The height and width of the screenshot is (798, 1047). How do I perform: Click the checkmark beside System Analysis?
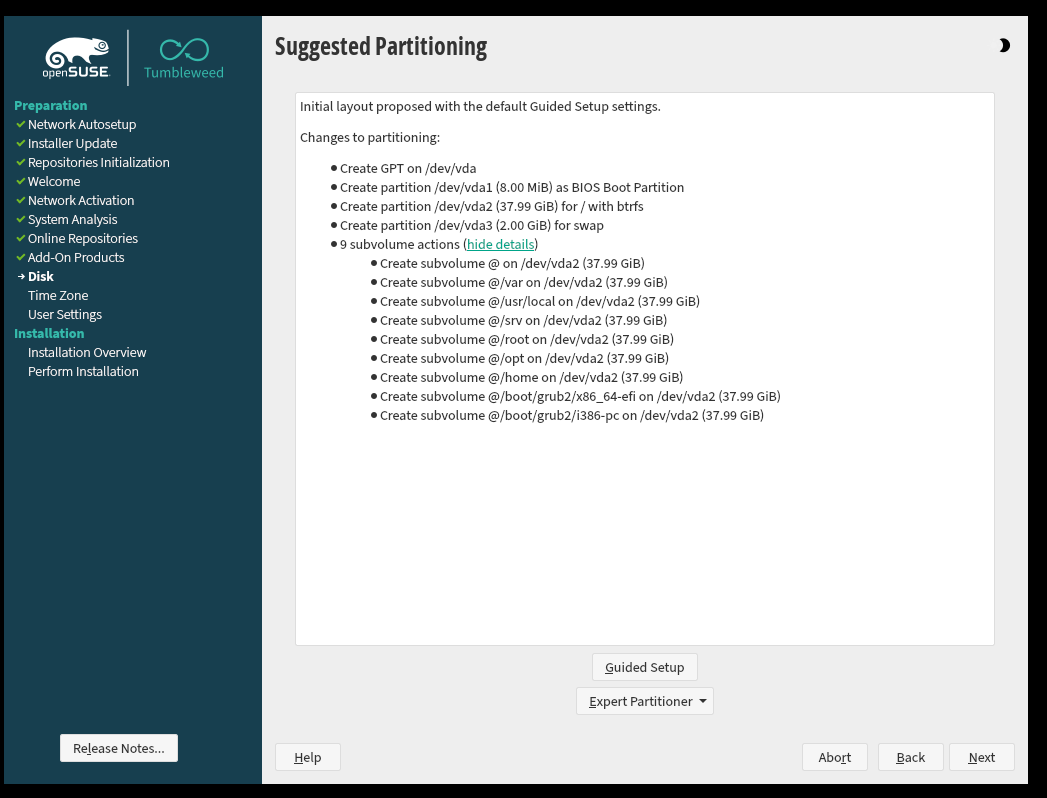[x=20, y=220]
